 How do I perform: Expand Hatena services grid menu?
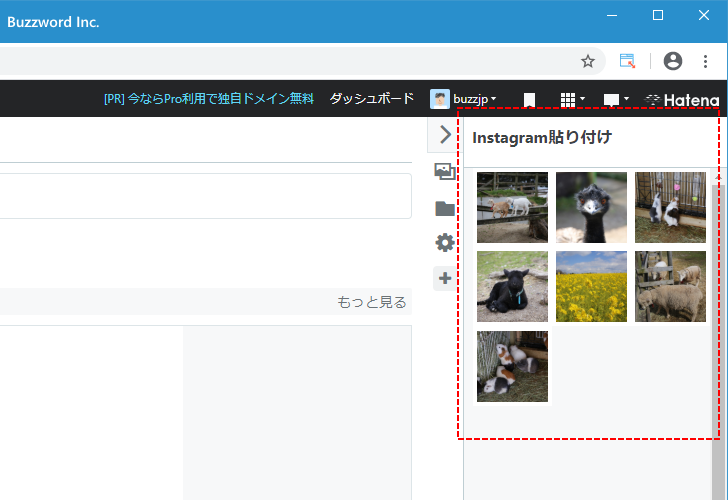(x=572, y=99)
